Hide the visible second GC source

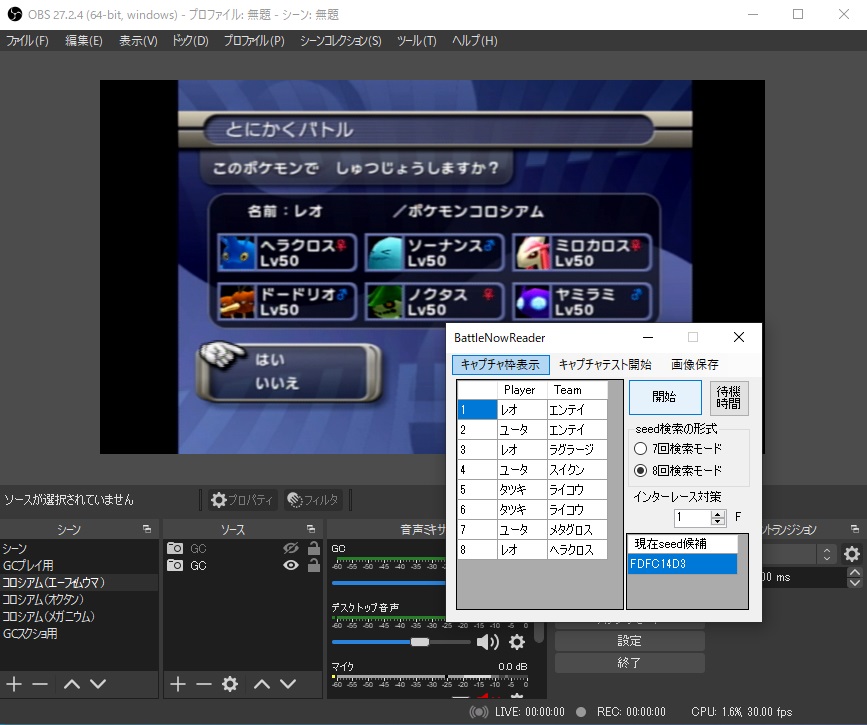click(x=292, y=565)
